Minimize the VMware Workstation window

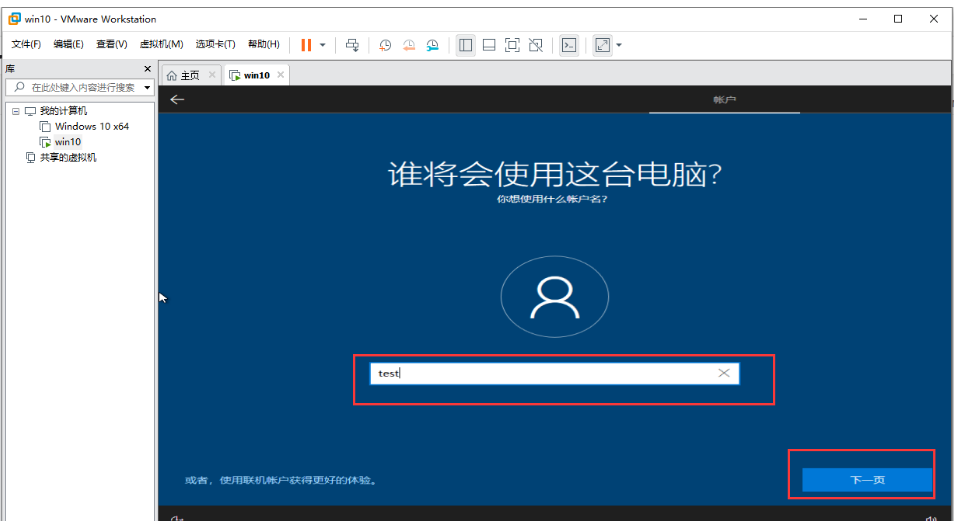coord(863,19)
